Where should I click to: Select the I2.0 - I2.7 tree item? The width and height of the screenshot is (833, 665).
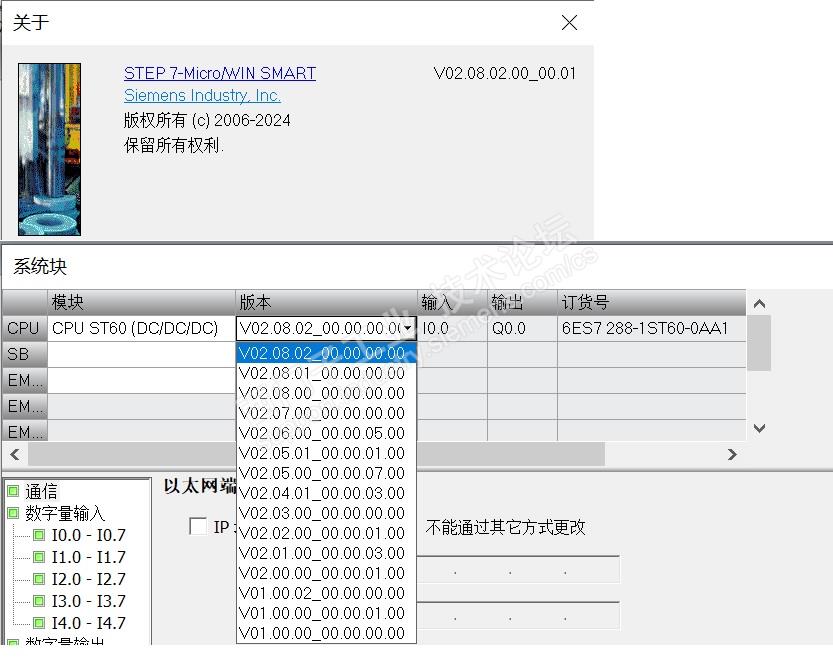click(x=88, y=579)
